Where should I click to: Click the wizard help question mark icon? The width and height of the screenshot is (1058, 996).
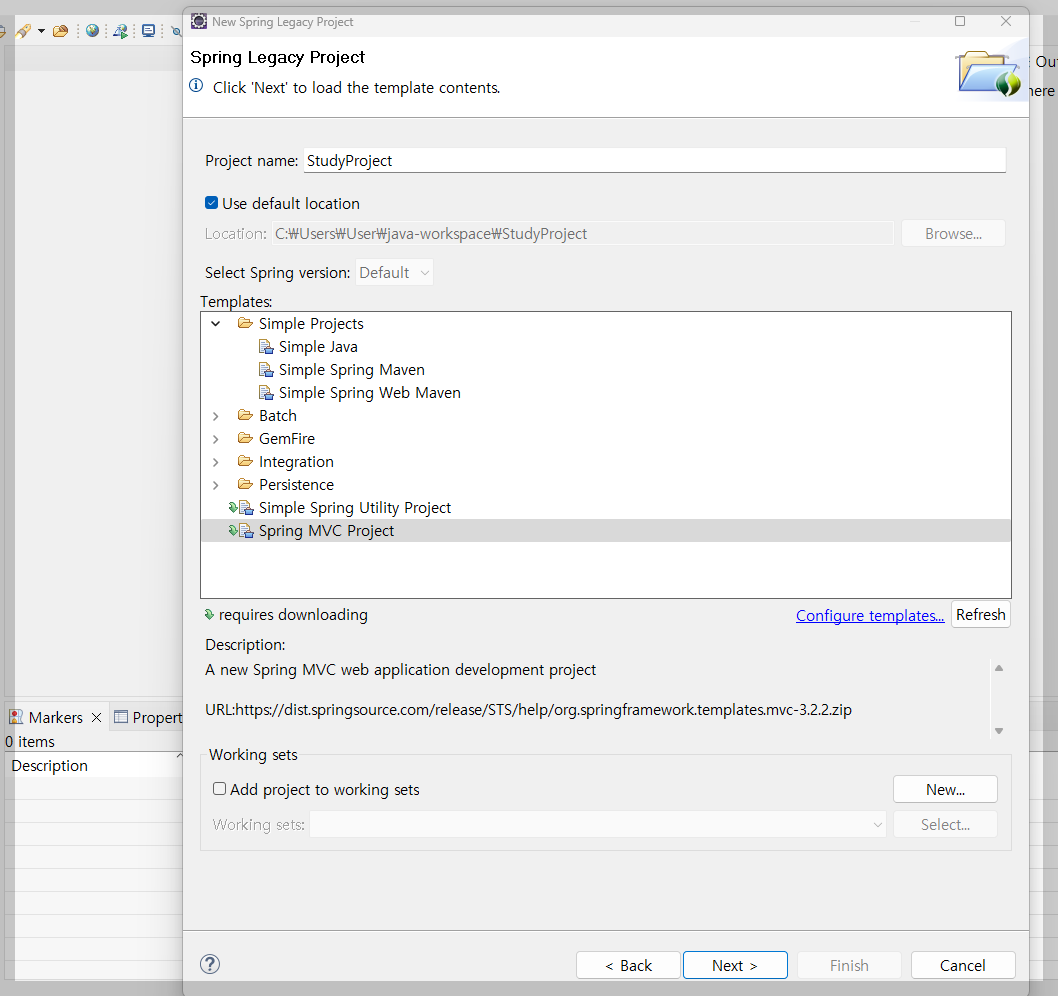210,964
